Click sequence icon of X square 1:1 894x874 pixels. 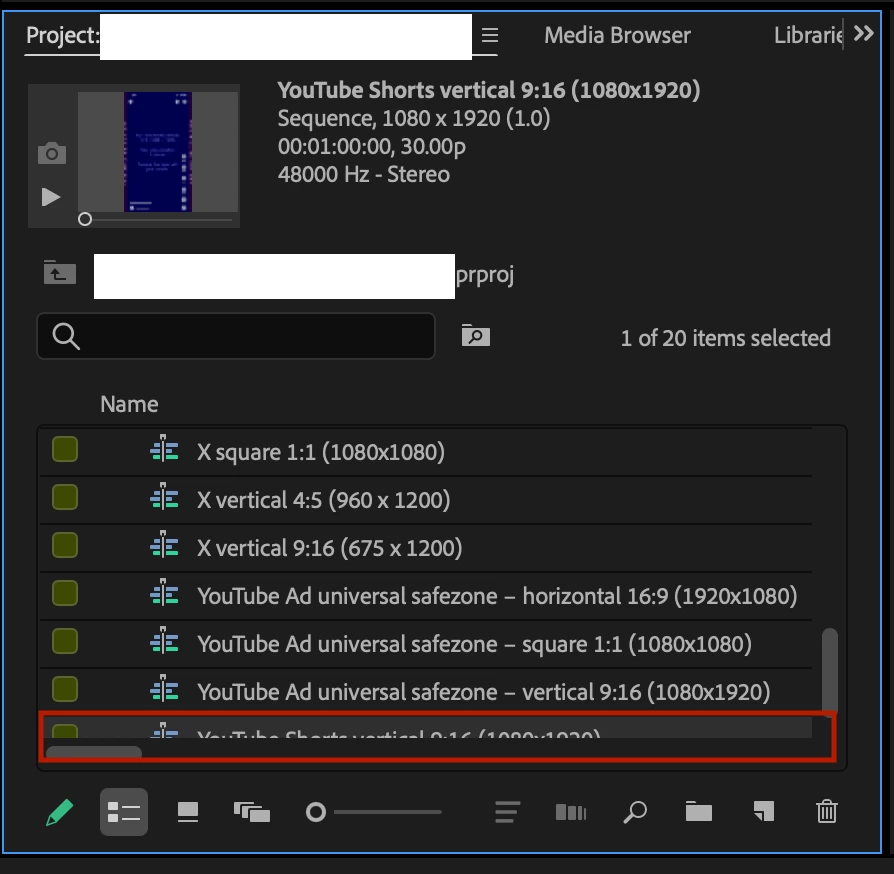(x=164, y=449)
